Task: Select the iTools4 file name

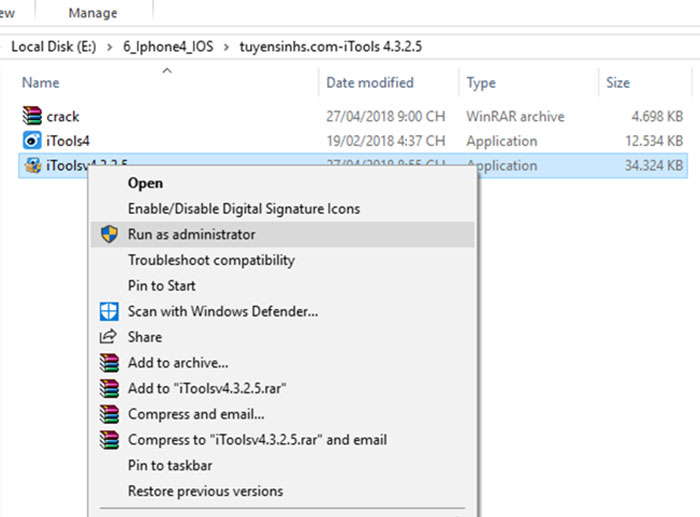Action: 68,141
